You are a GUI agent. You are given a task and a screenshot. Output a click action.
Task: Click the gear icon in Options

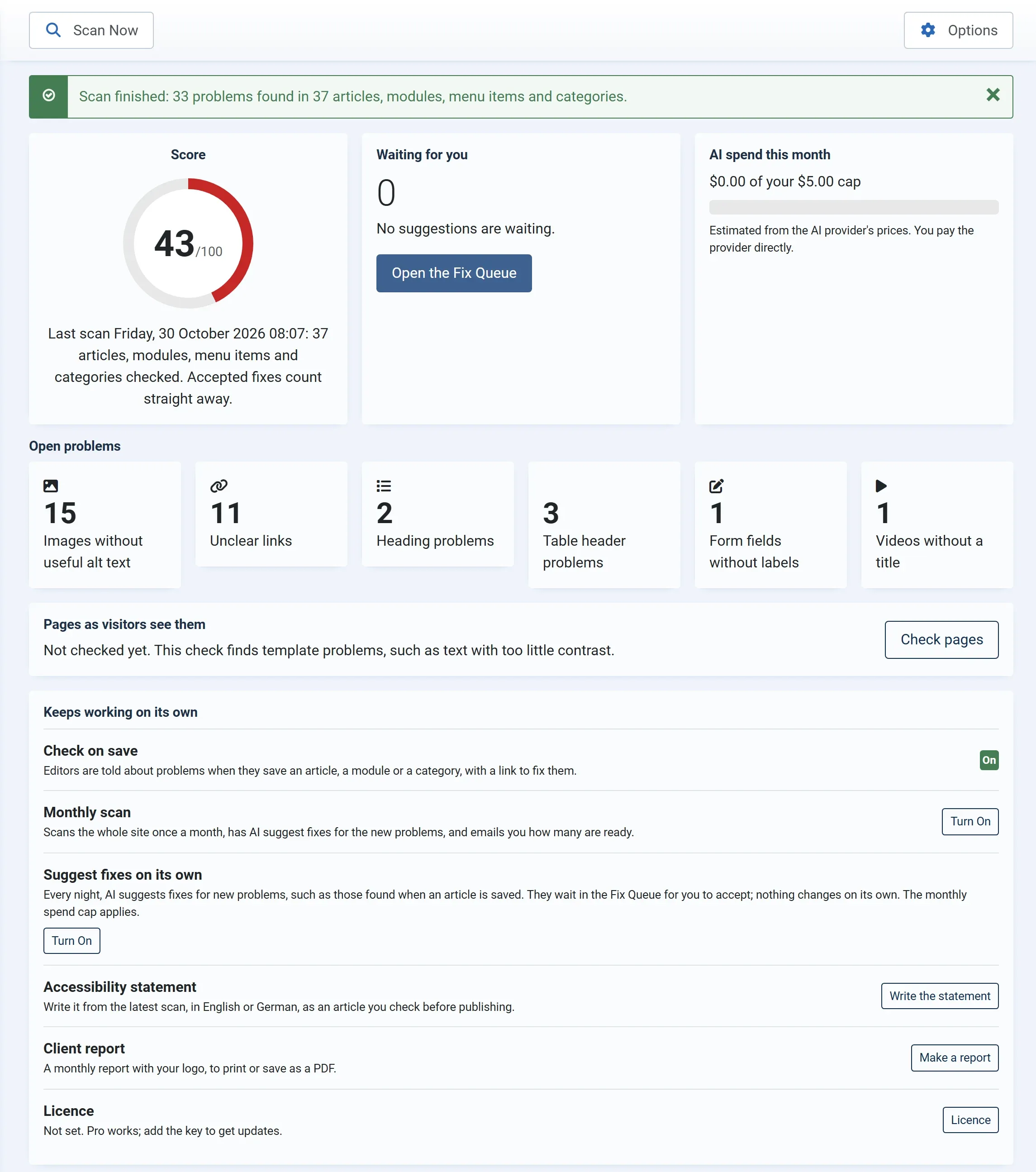(x=927, y=30)
